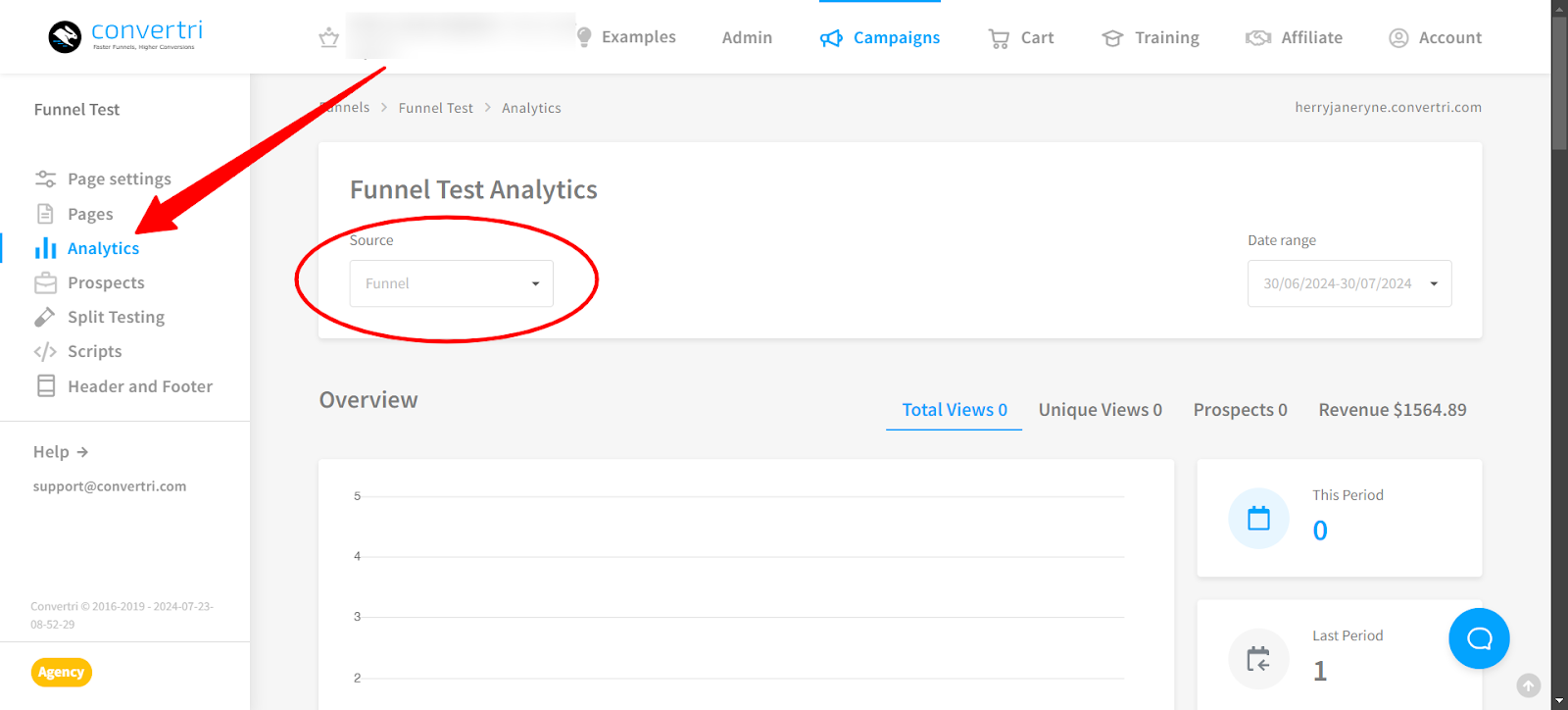Click the Convertri logo
1568x710 pixels.
pos(125,36)
